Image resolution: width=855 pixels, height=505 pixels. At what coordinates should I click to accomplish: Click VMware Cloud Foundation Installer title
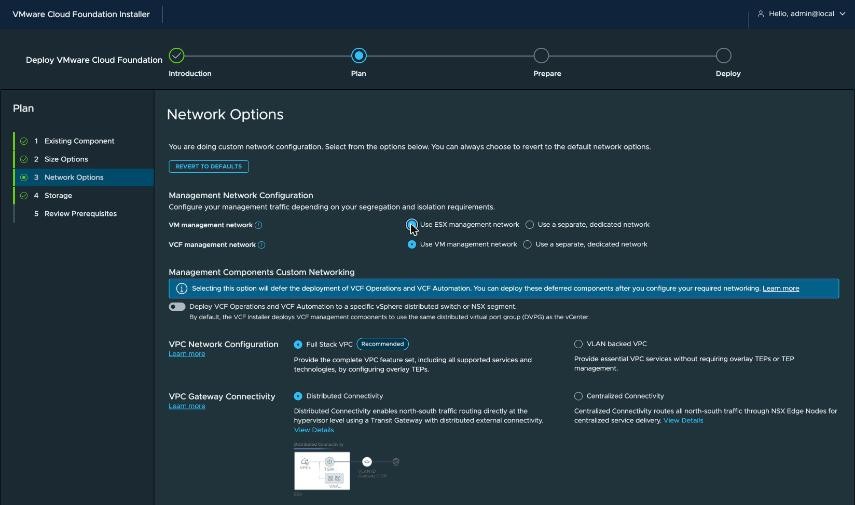[x=81, y=14]
